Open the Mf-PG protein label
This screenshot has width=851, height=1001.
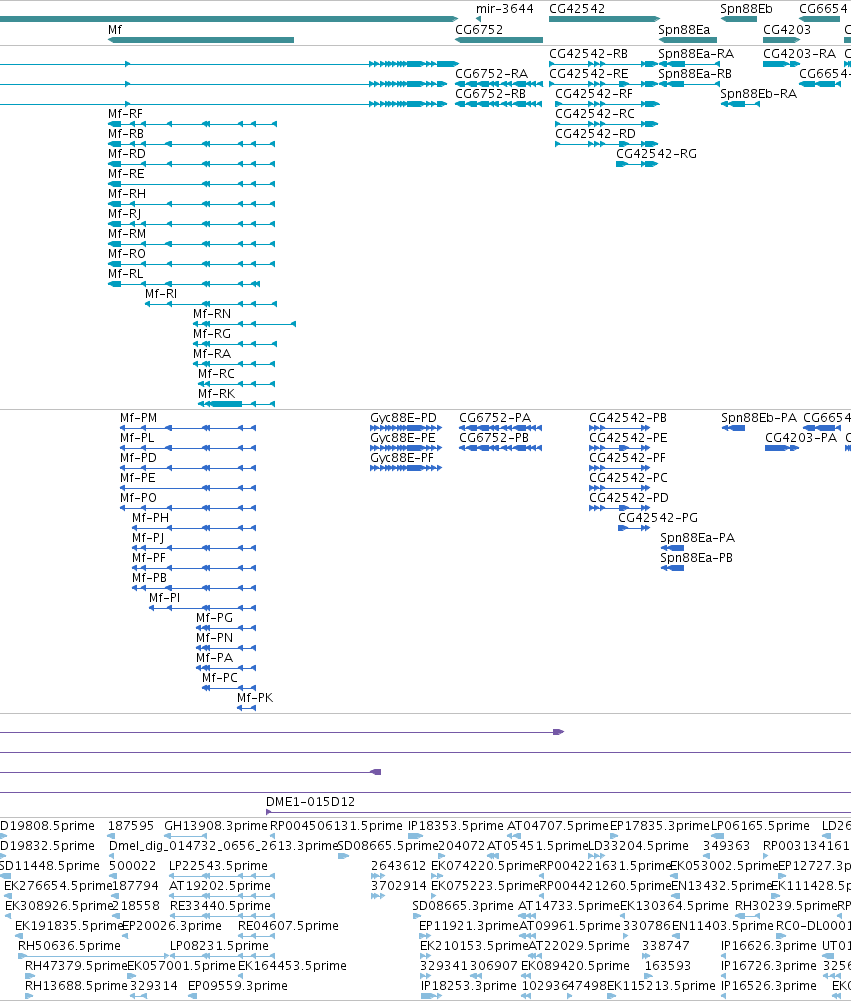point(215,617)
